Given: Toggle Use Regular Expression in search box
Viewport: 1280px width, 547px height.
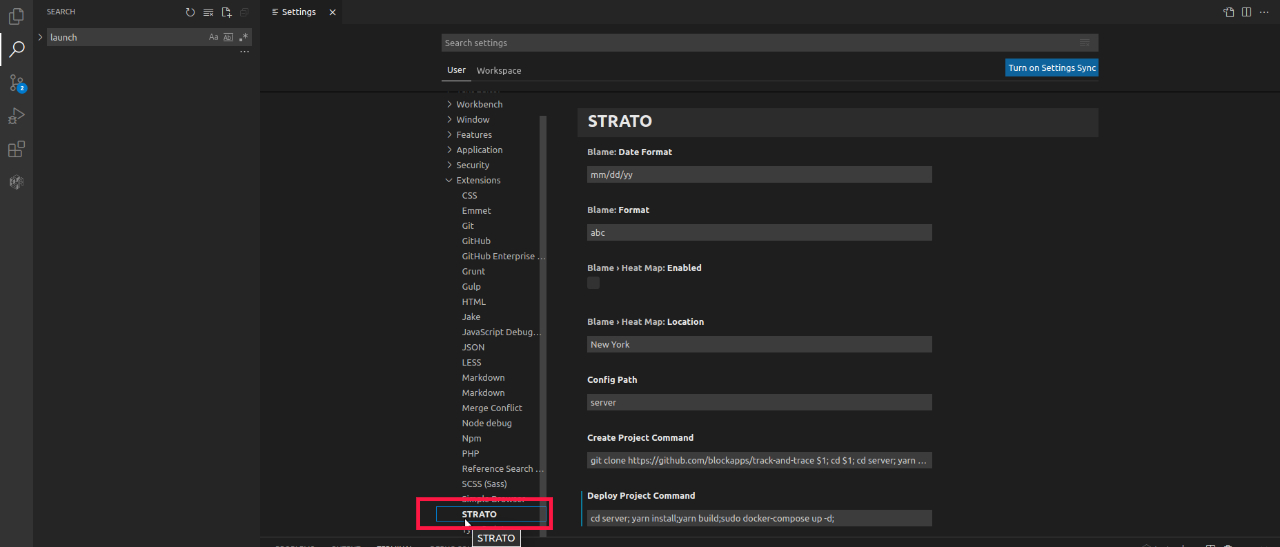Looking at the screenshot, I should [x=243, y=37].
